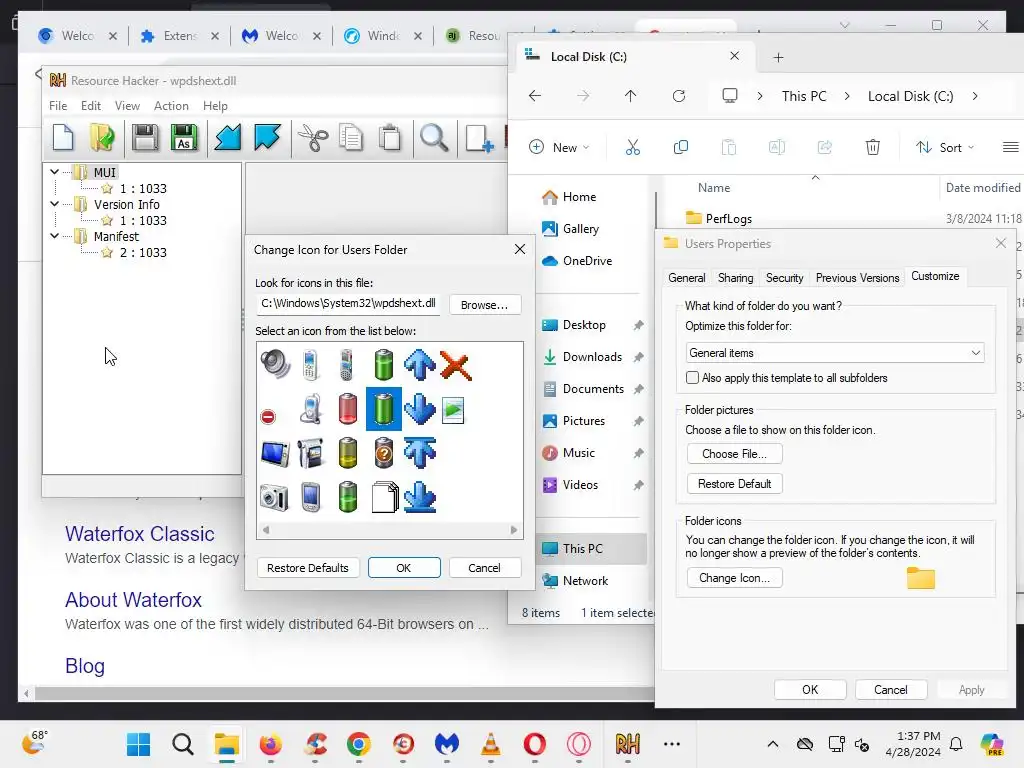Open the About Waterfox link

133,600
